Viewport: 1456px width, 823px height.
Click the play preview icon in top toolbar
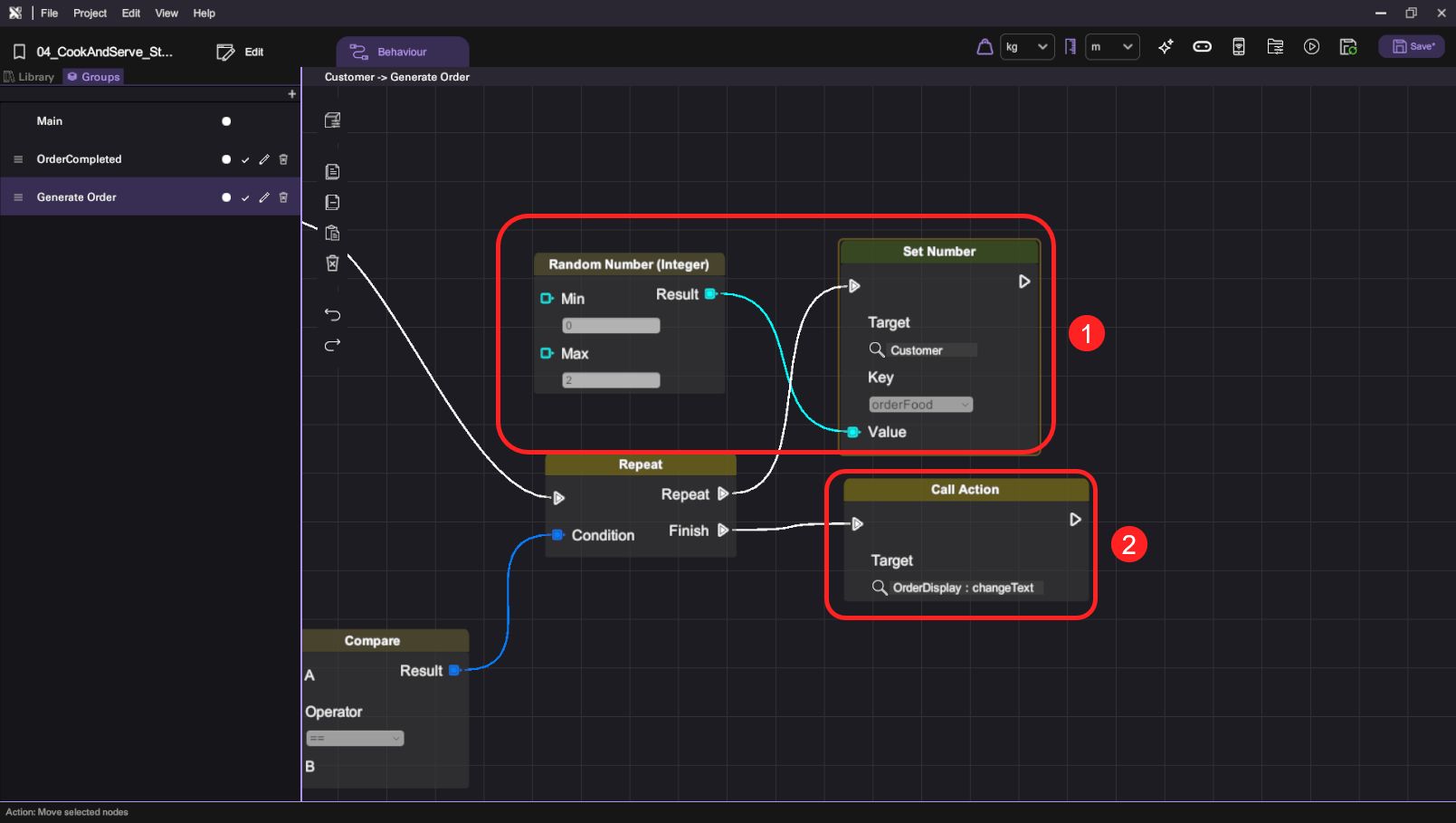tap(1311, 47)
